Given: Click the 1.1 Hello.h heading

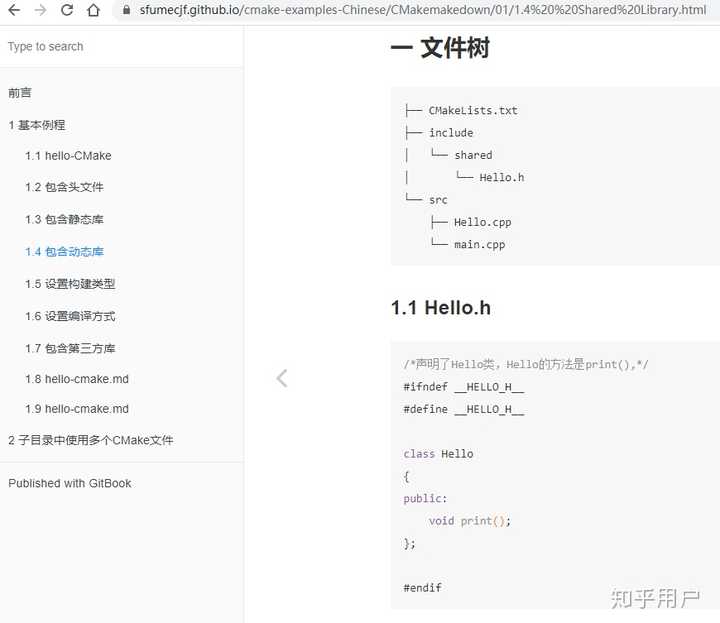Looking at the screenshot, I should (x=441, y=308).
